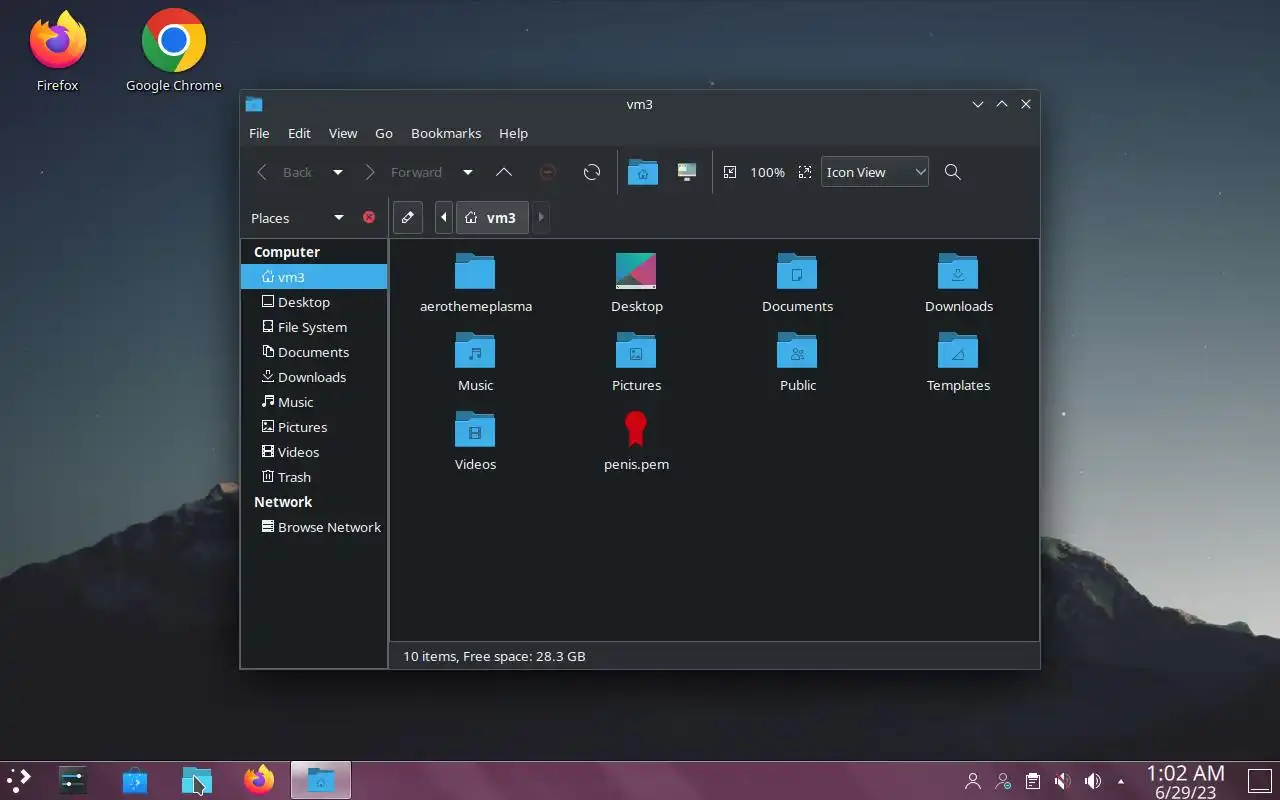The height and width of the screenshot is (800, 1280).
Task: Click the right path bar scroll arrow
Action: point(541,217)
